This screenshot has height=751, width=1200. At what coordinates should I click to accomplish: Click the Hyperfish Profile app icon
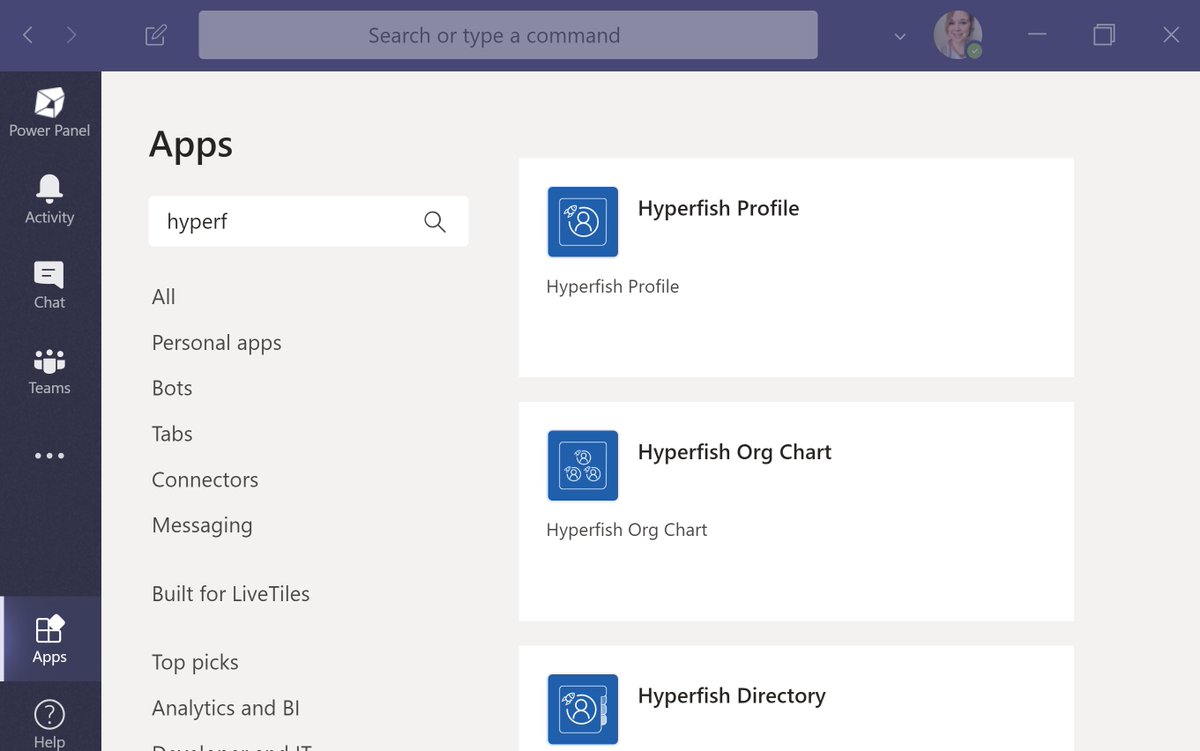tap(582, 222)
